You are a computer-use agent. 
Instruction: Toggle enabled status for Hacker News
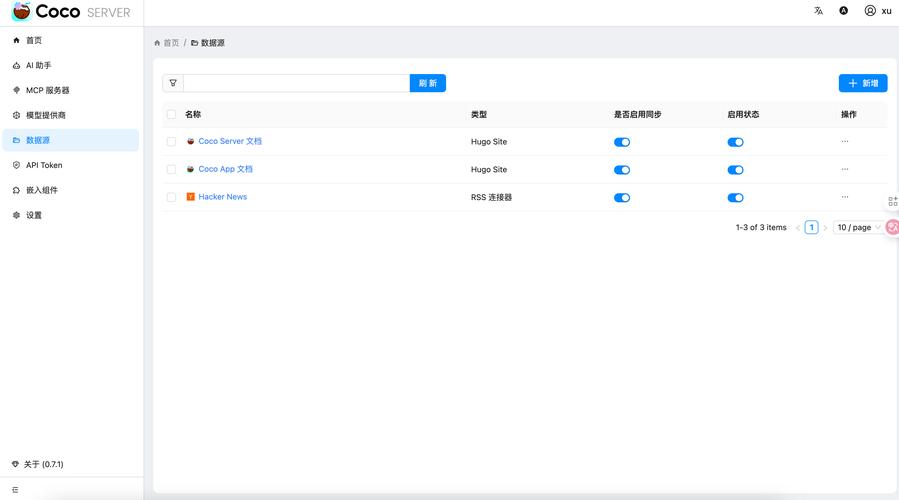tap(735, 198)
